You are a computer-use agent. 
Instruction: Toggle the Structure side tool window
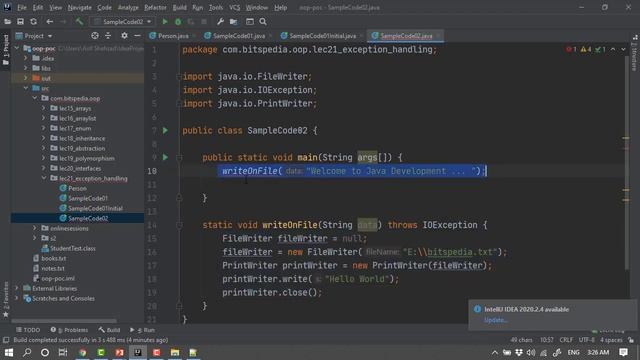634,54
